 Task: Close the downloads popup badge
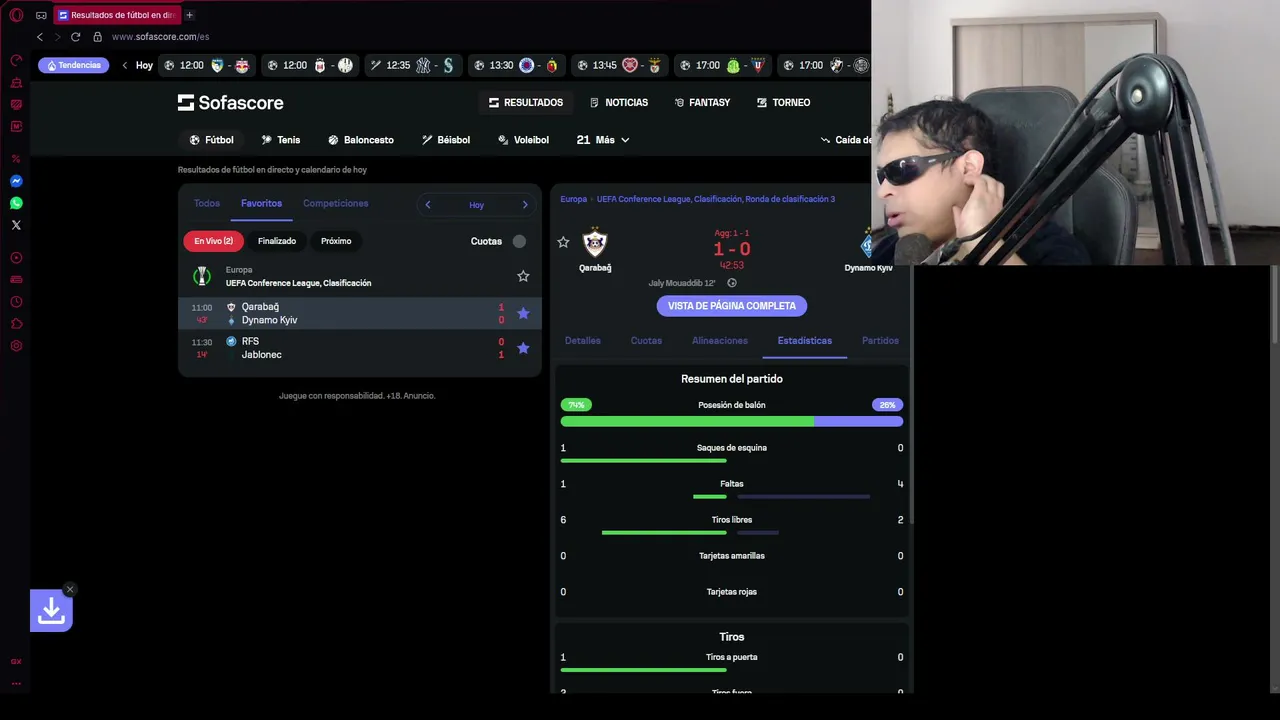(x=69, y=589)
